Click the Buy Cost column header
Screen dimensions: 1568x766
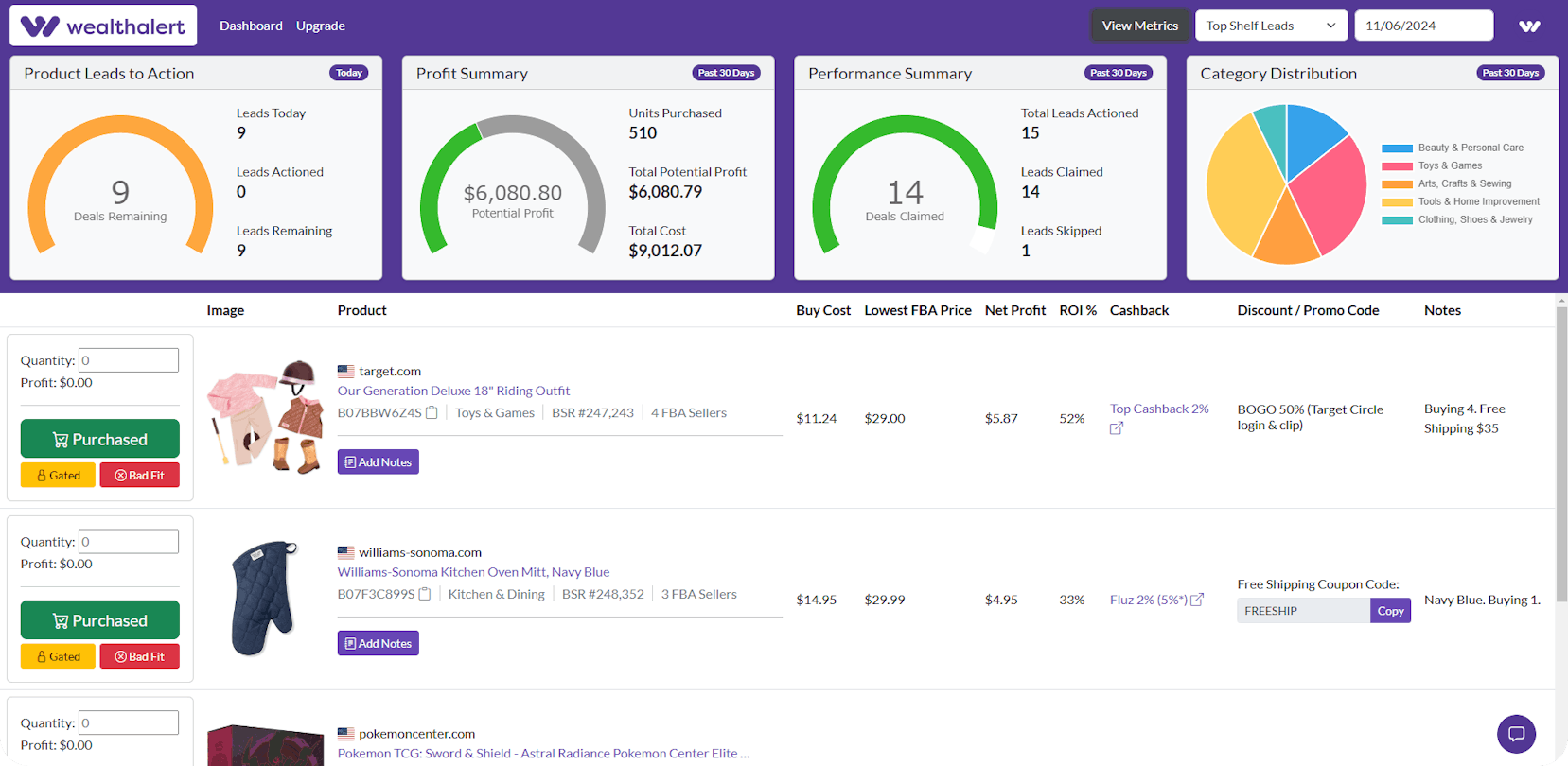tap(823, 310)
